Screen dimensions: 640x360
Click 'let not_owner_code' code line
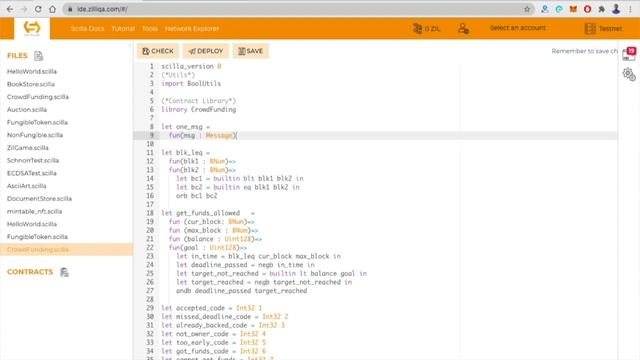click(213, 334)
